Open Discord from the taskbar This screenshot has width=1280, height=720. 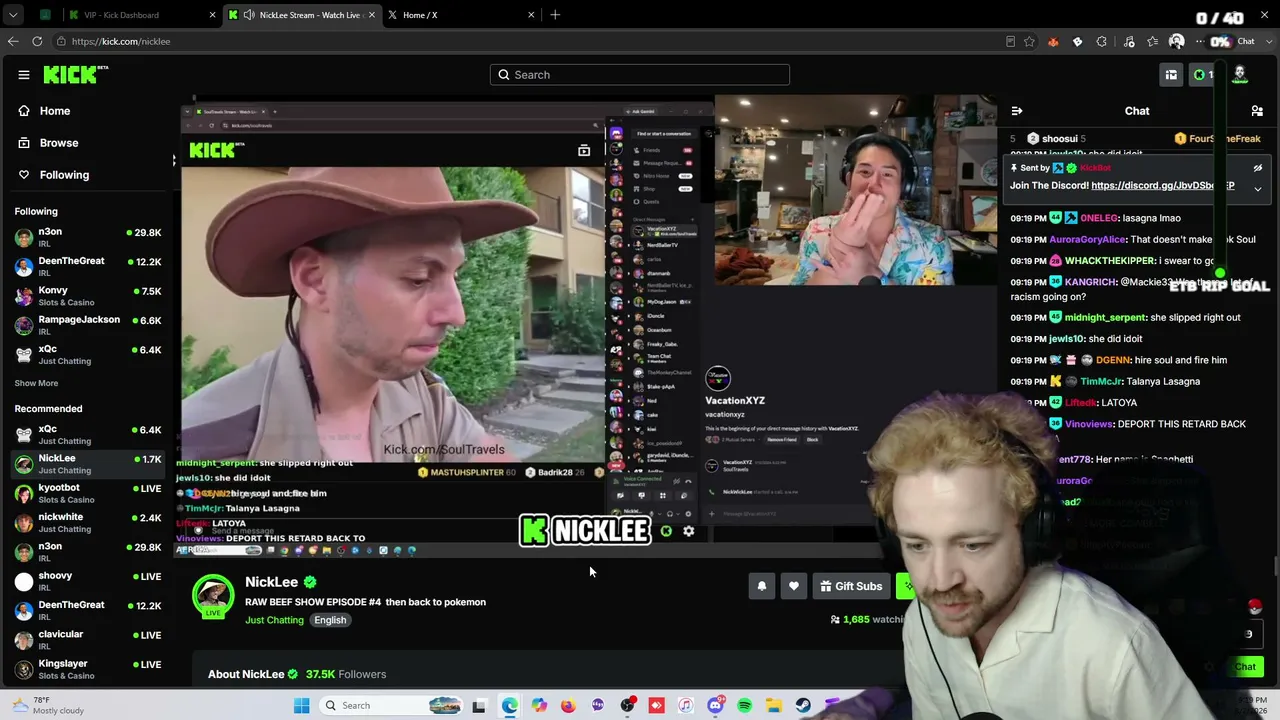click(x=715, y=706)
